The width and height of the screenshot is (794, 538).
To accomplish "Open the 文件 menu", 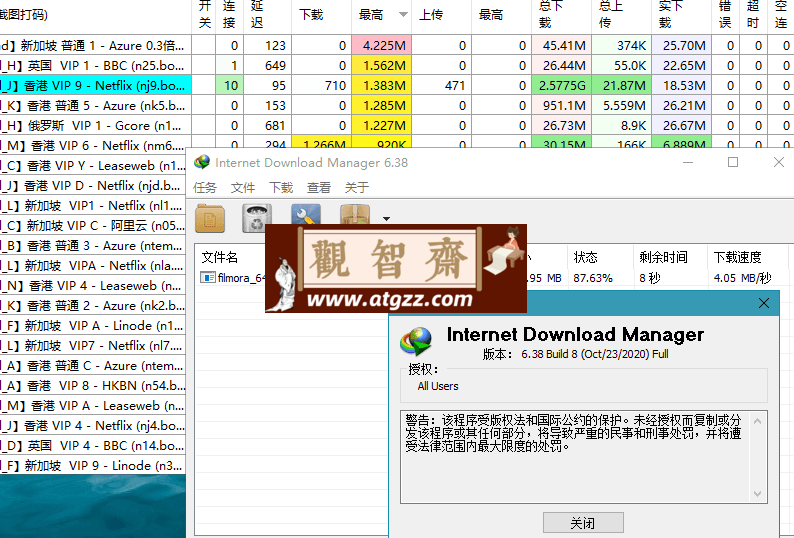I will click(x=243, y=187).
